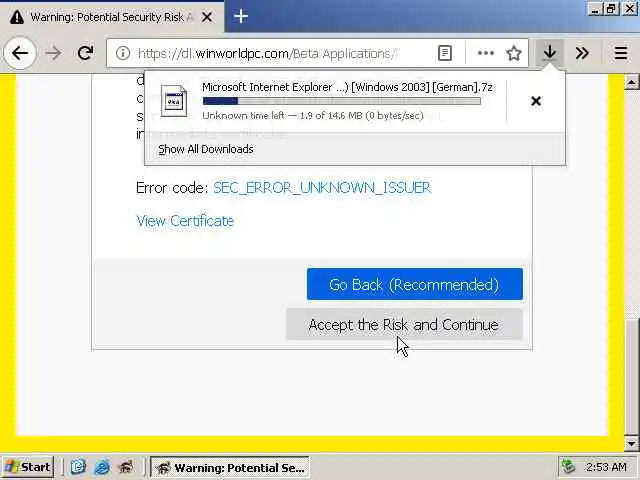Reload the current page
Screen dimensions: 640x480
85,53
